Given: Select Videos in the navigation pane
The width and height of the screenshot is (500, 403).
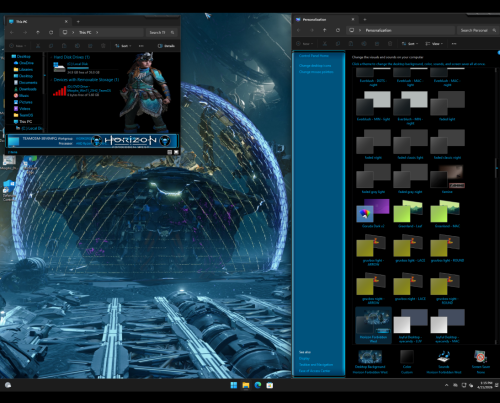Looking at the screenshot, I should pyautogui.click(x=22, y=108).
